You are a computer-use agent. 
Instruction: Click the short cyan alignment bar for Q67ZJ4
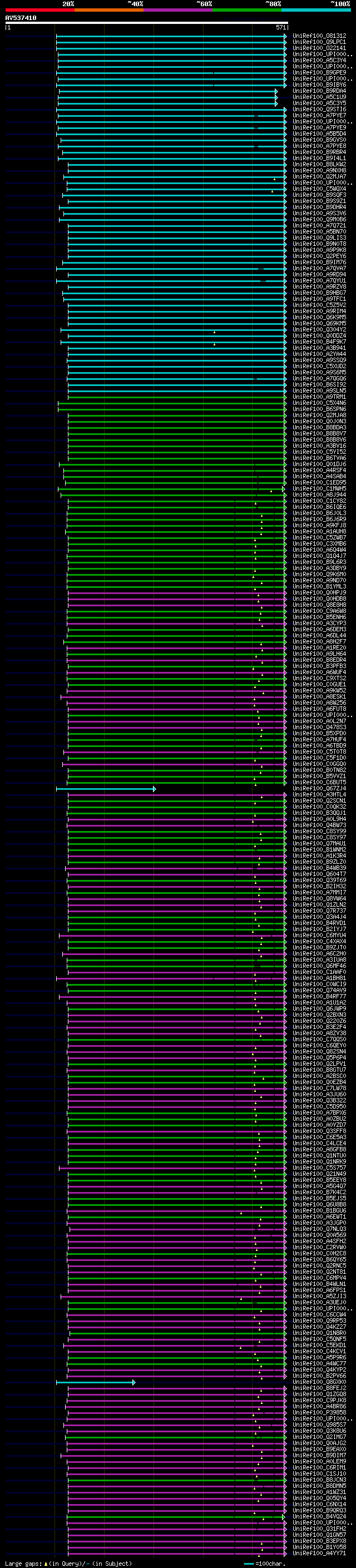point(106,789)
